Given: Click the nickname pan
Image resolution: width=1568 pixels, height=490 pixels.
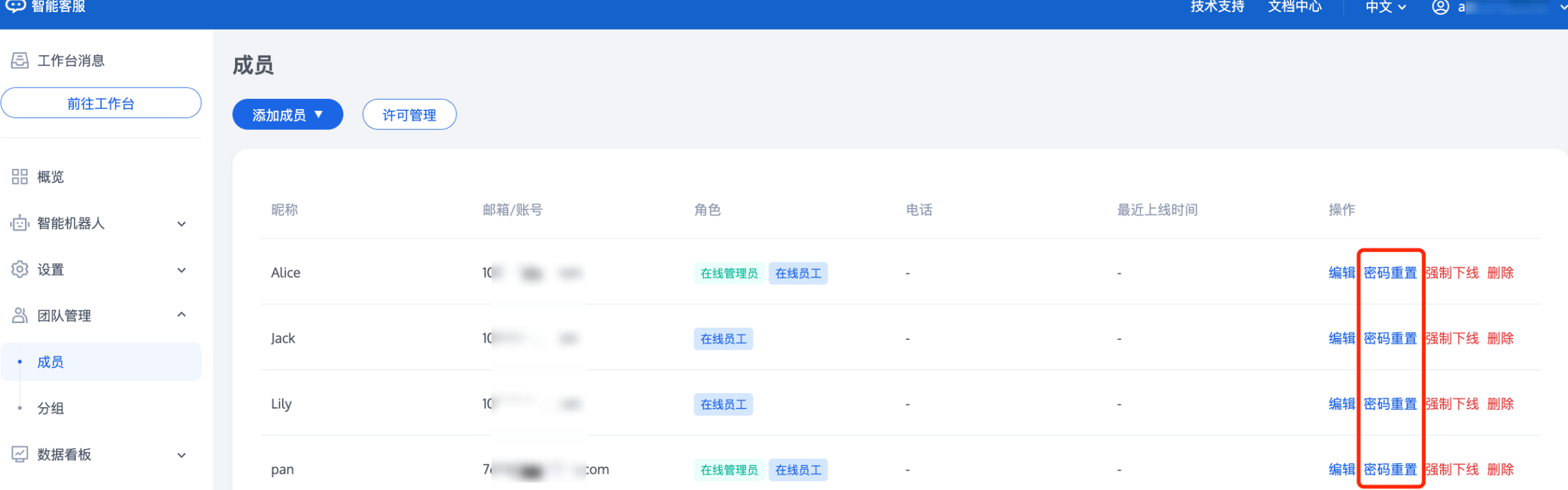Looking at the screenshot, I should pyautogui.click(x=282, y=470).
